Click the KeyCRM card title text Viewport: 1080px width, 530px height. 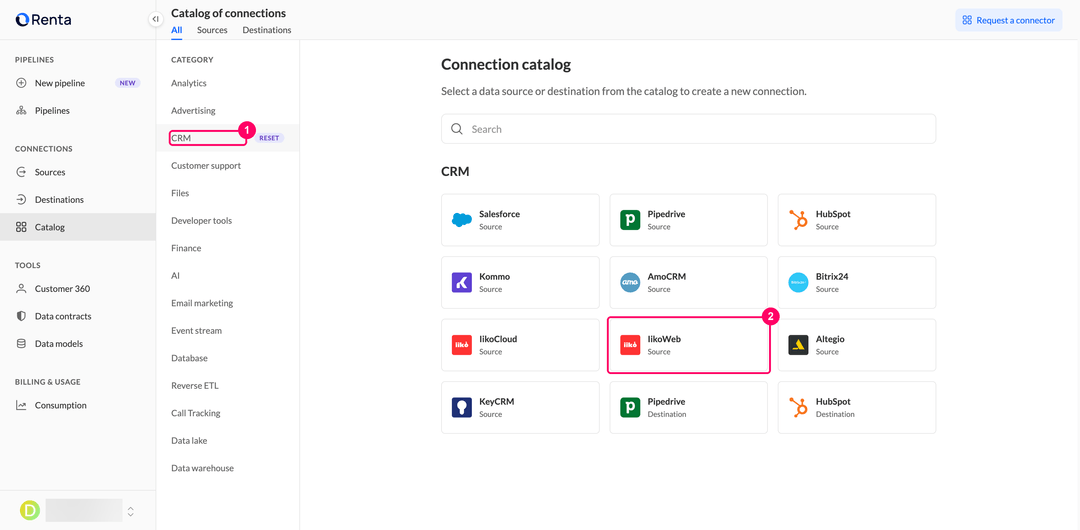point(497,401)
